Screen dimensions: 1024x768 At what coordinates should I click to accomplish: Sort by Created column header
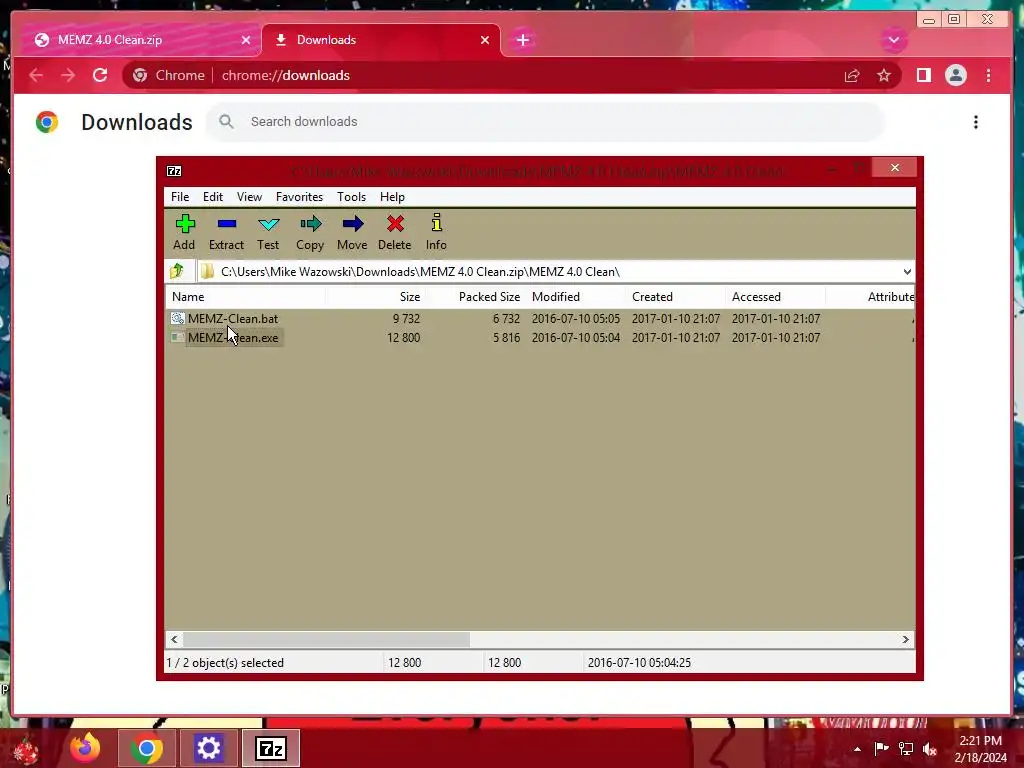pos(675,296)
